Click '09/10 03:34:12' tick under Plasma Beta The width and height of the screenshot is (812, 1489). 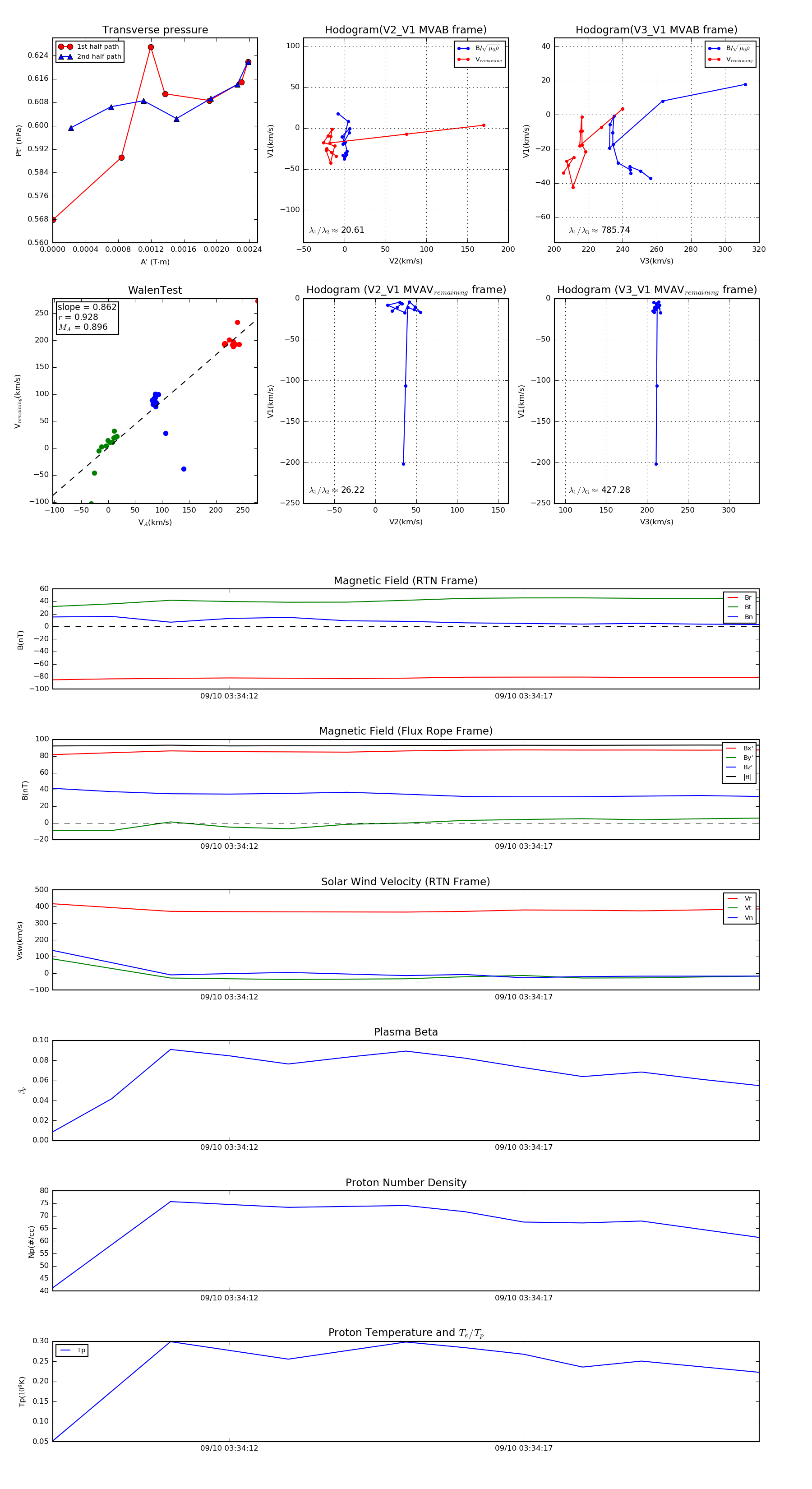(230, 1147)
